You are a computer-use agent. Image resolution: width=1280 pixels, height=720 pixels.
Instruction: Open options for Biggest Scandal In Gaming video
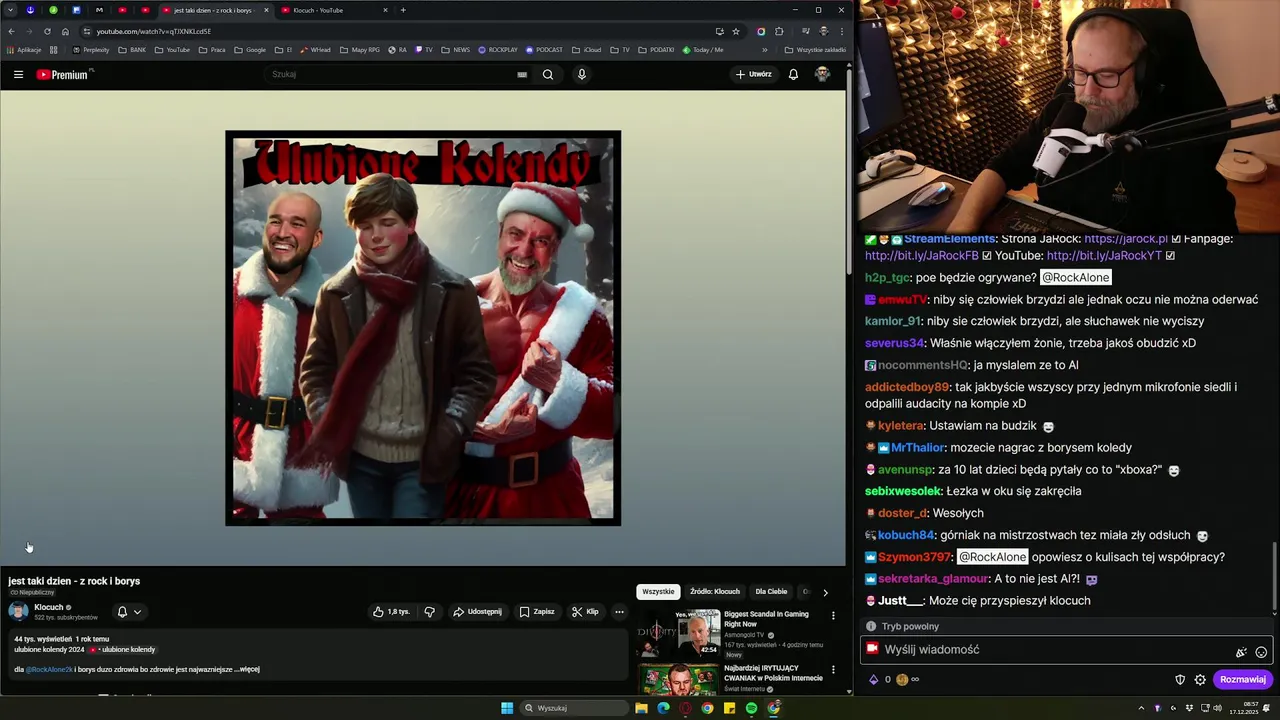(833, 616)
